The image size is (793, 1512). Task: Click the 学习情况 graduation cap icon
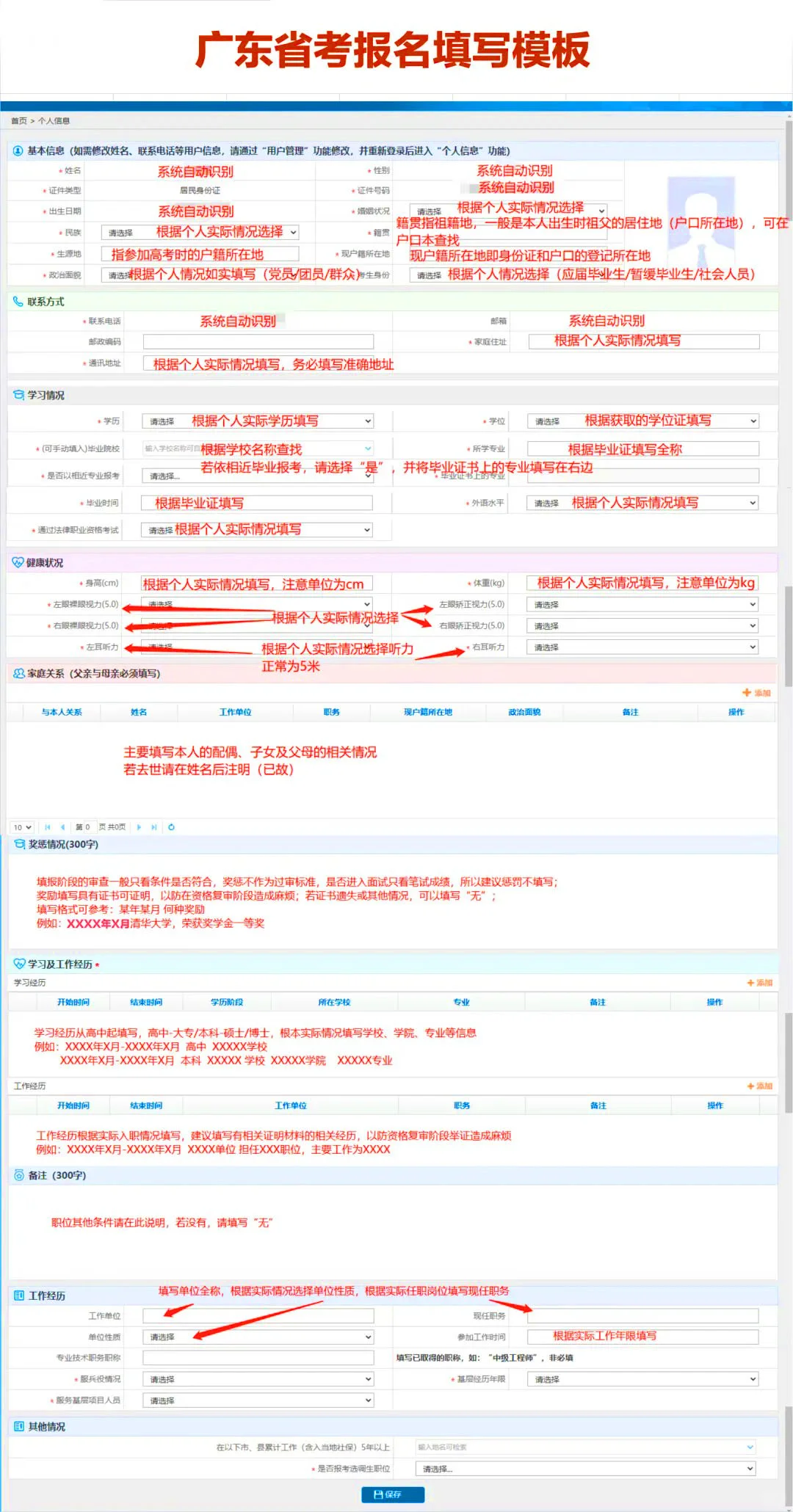(18, 395)
